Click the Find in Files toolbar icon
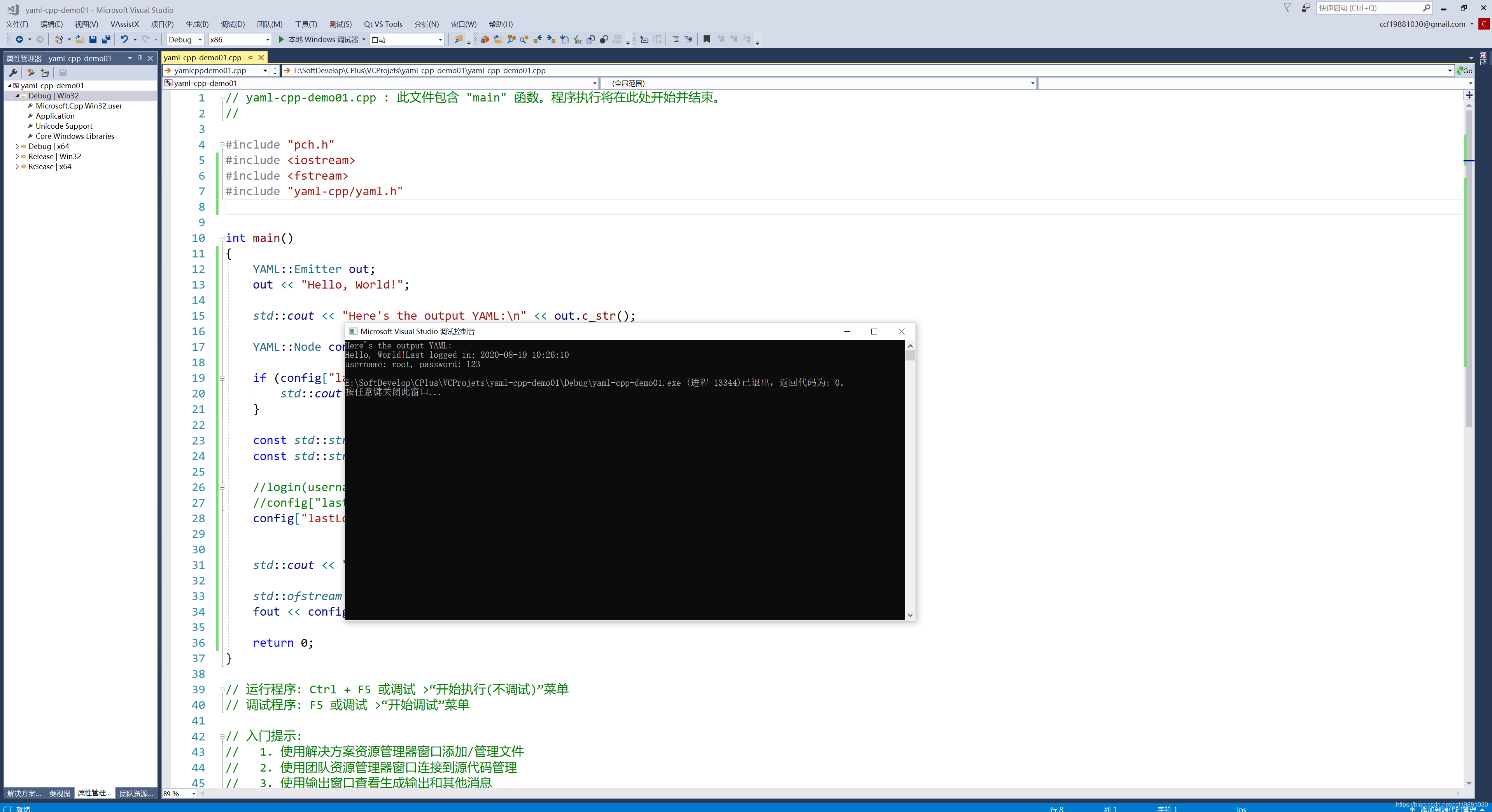The height and width of the screenshot is (812, 1492). 458,39
